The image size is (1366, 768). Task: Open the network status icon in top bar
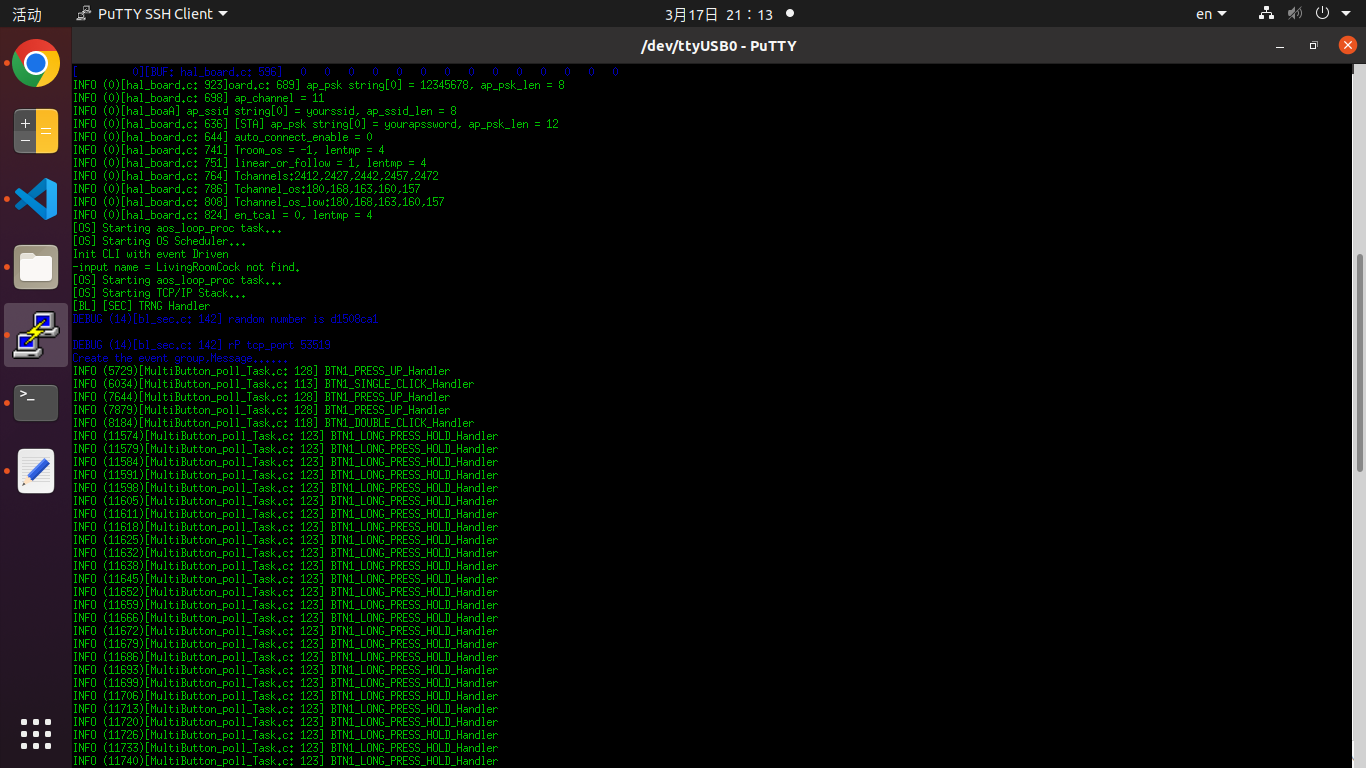coord(1267,14)
